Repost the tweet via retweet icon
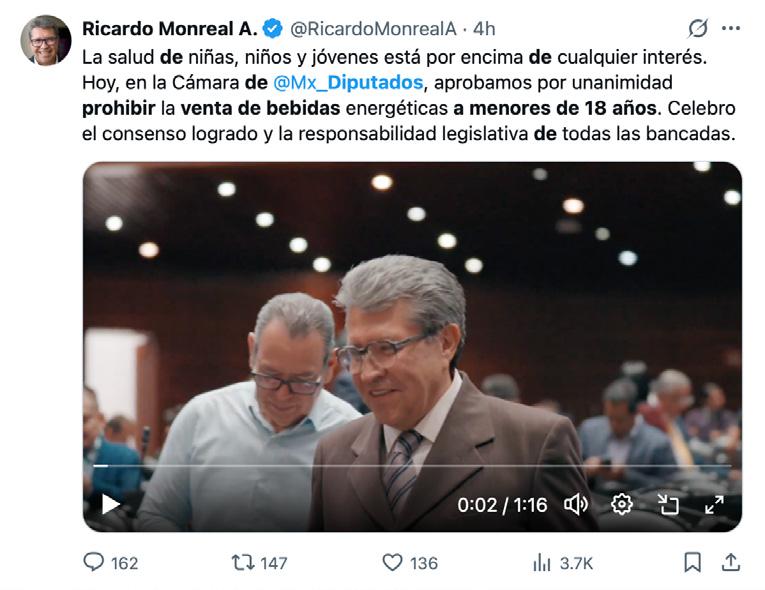 (x=242, y=562)
